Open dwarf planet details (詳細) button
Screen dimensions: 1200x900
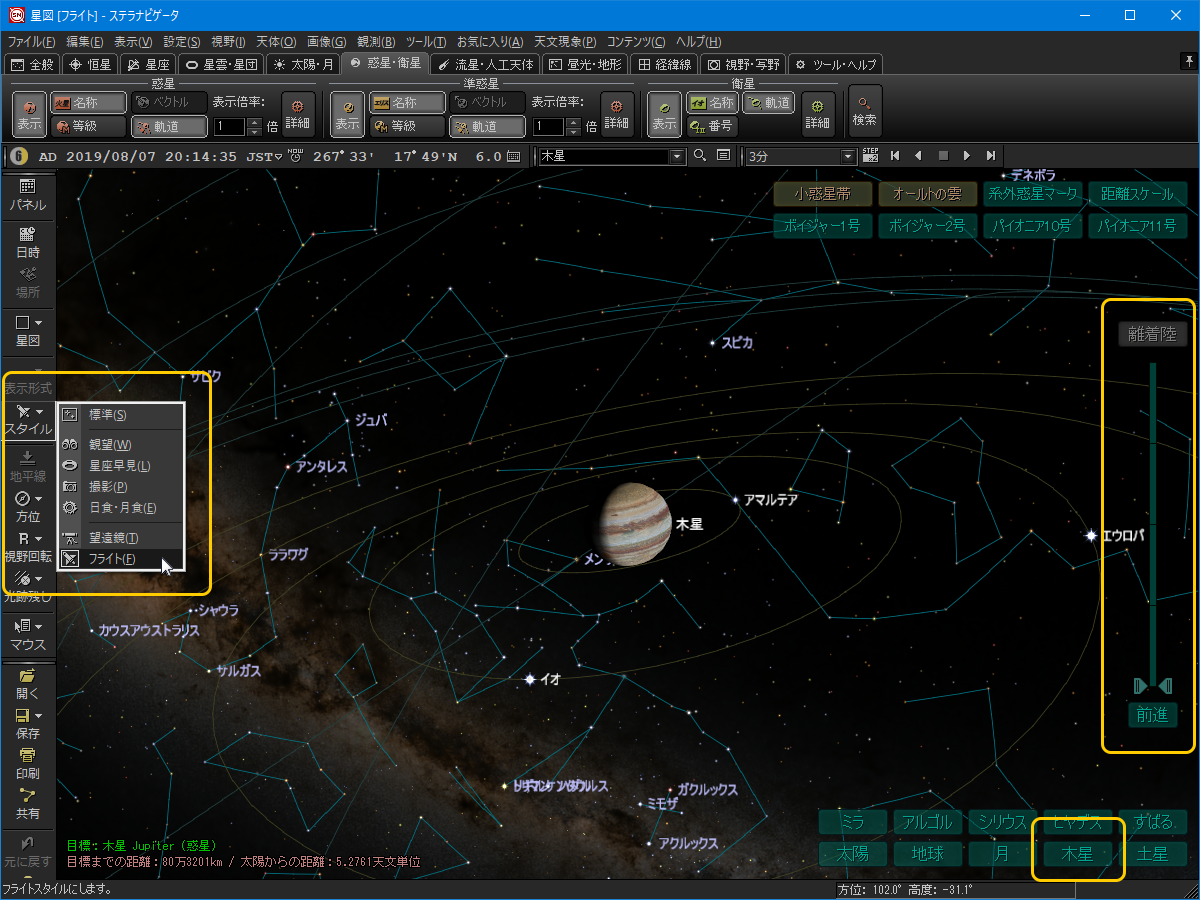(616, 115)
